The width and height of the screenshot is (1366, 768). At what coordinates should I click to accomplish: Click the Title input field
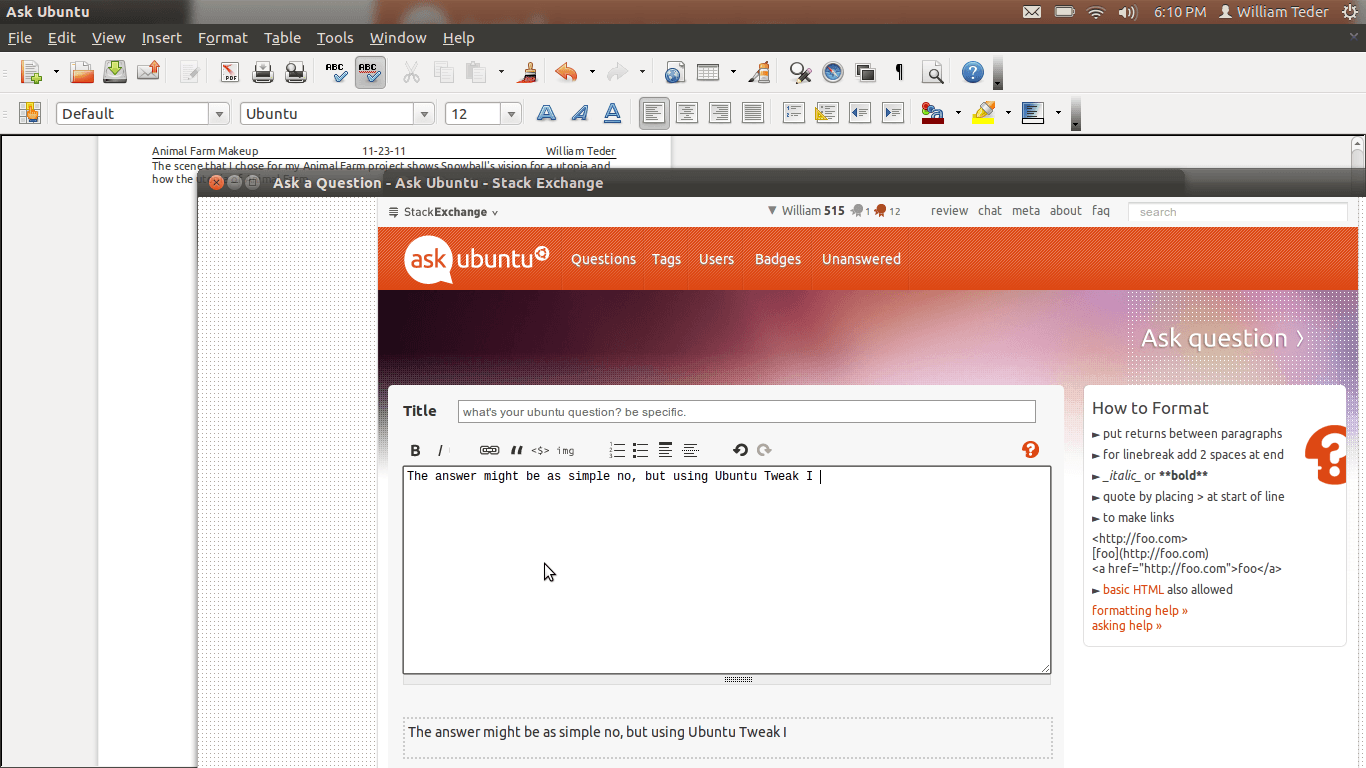pyautogui.click(x=747, y=412)
